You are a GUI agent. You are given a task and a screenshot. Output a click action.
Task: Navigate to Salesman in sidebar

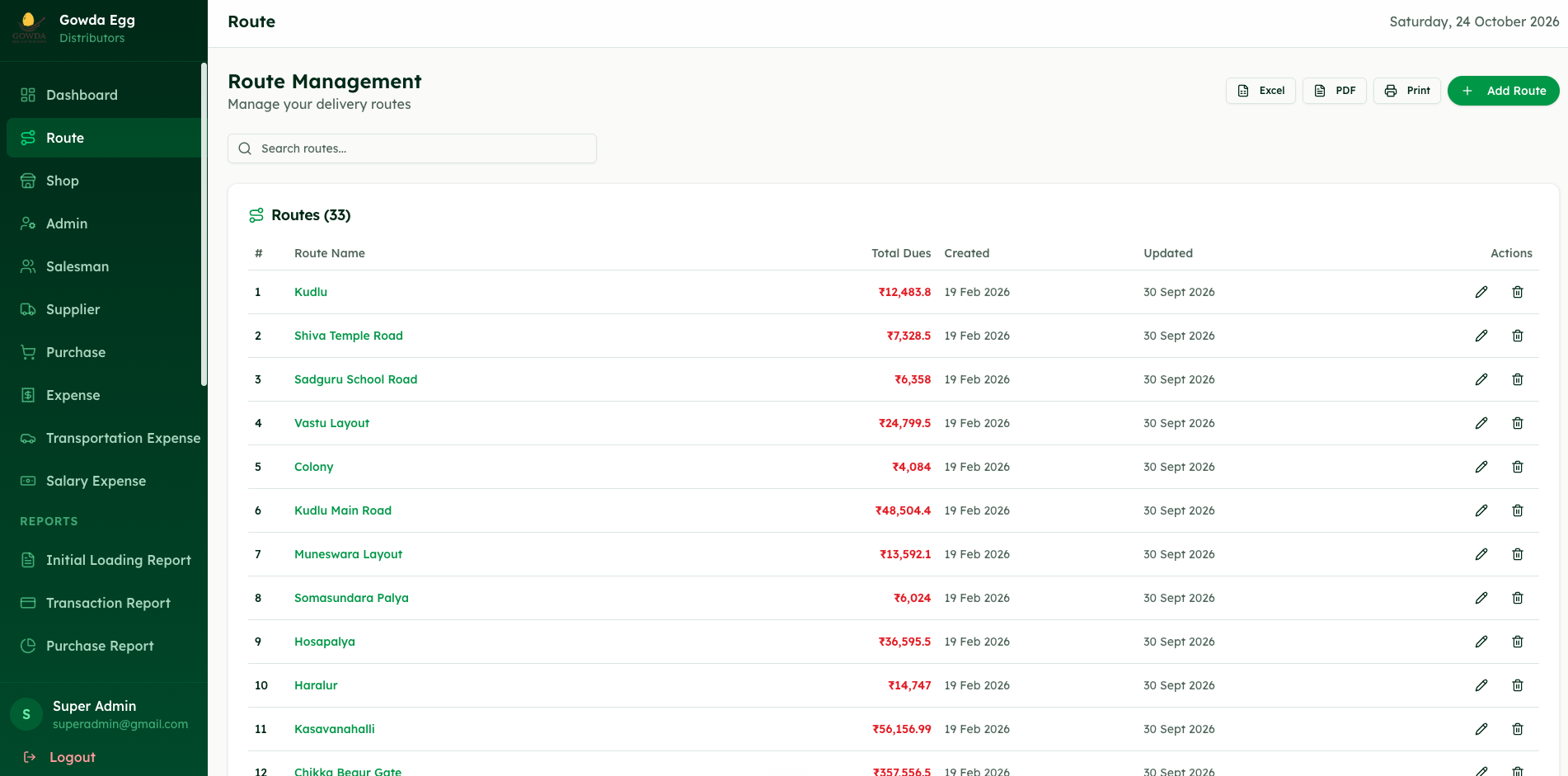(x=104, y=266)
